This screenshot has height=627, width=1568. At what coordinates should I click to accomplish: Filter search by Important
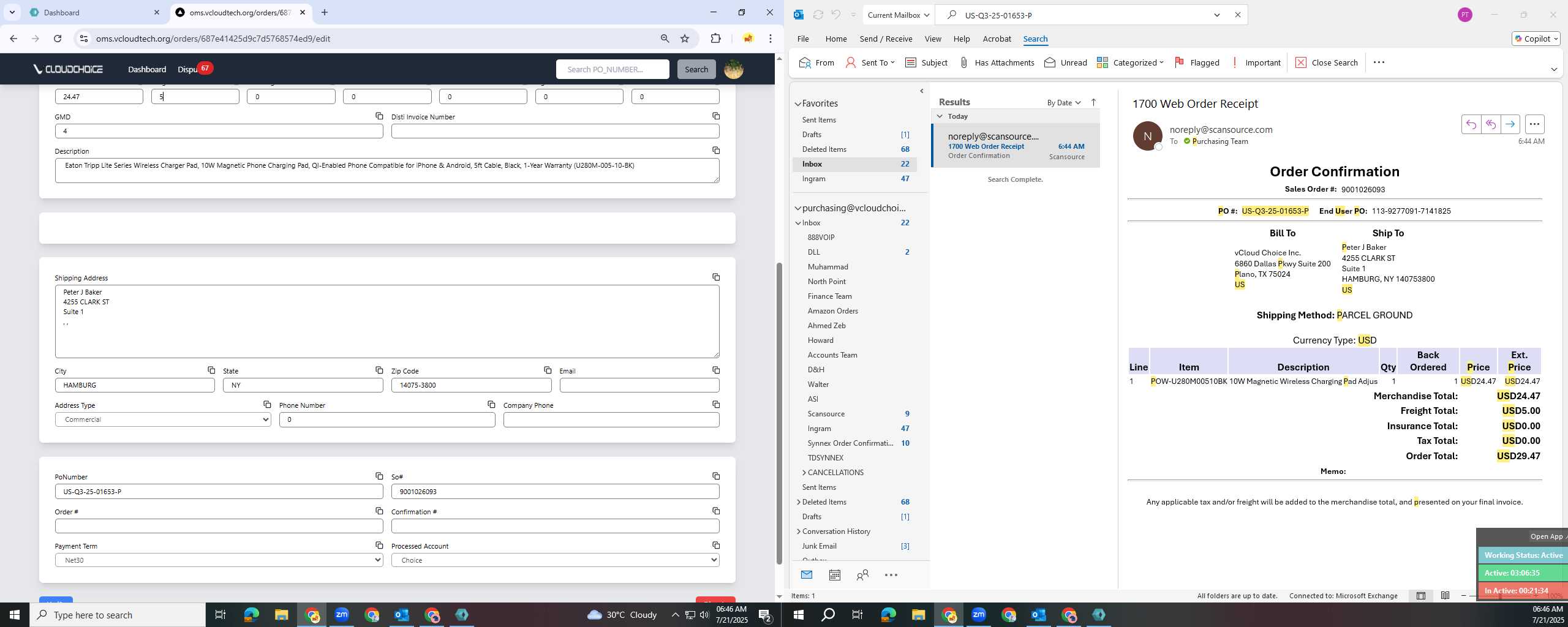pos(1256,62)
